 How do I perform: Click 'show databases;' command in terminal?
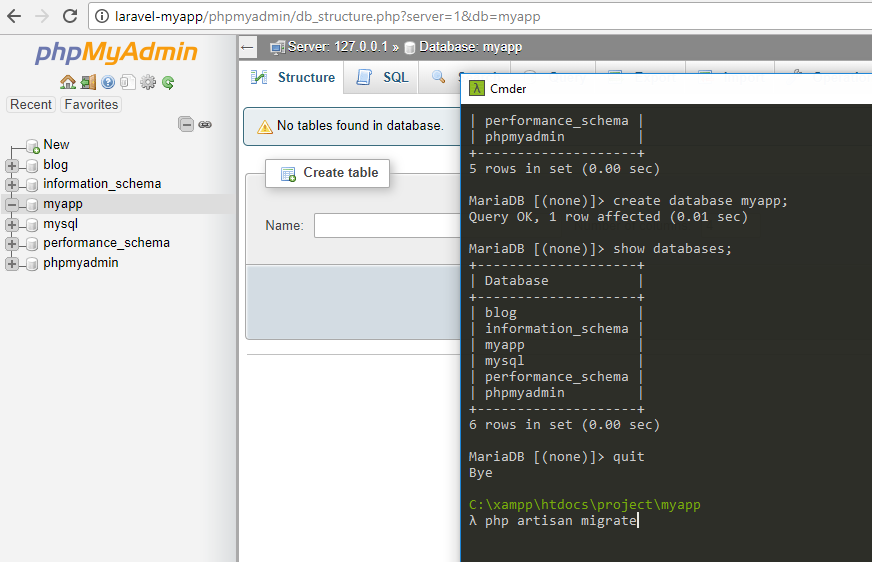(672, 249)
